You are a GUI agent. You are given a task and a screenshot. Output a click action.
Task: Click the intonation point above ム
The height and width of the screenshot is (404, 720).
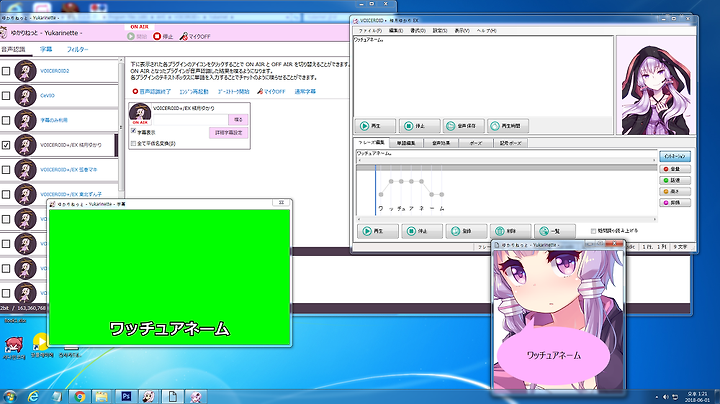pos(442,195)
